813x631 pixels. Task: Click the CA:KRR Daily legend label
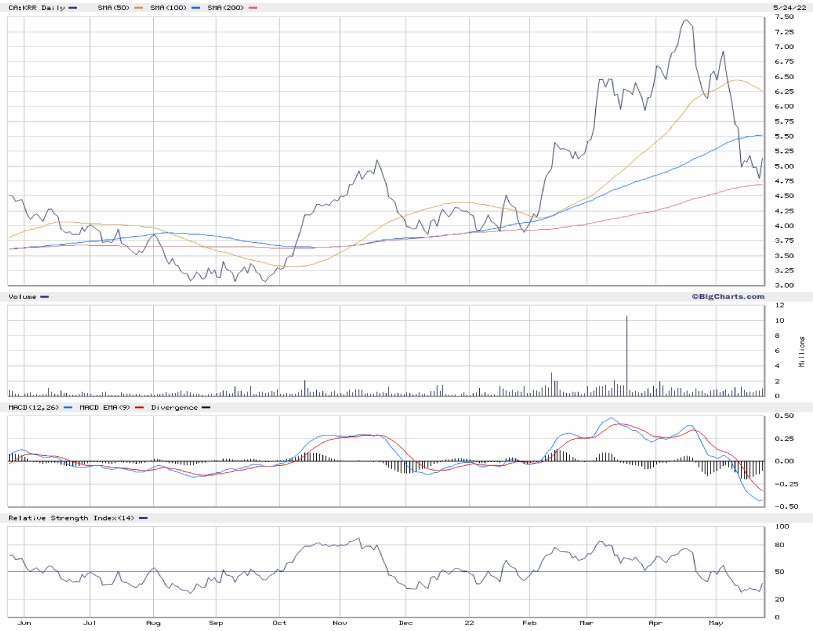[x=36, y=7]
